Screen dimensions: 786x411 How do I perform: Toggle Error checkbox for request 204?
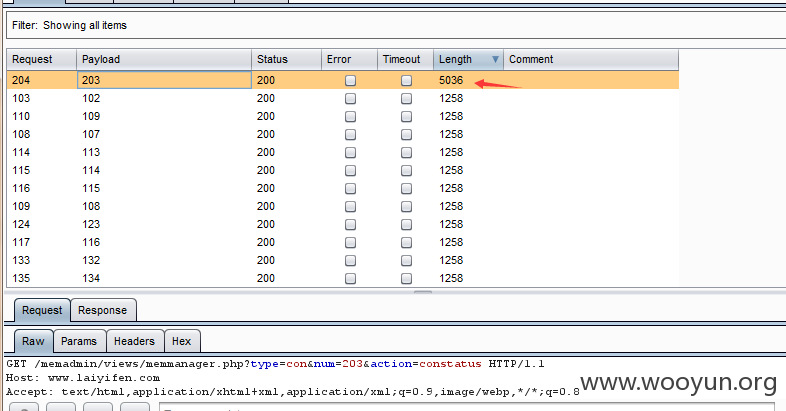(x=350, y=80)
